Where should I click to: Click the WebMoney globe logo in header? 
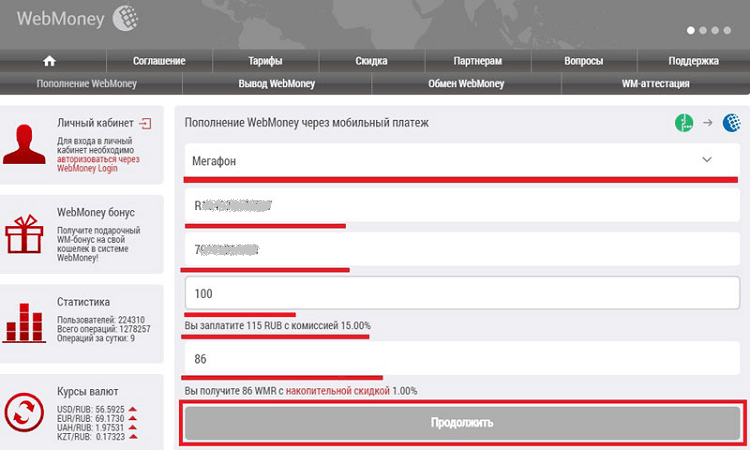coord(125,18)
